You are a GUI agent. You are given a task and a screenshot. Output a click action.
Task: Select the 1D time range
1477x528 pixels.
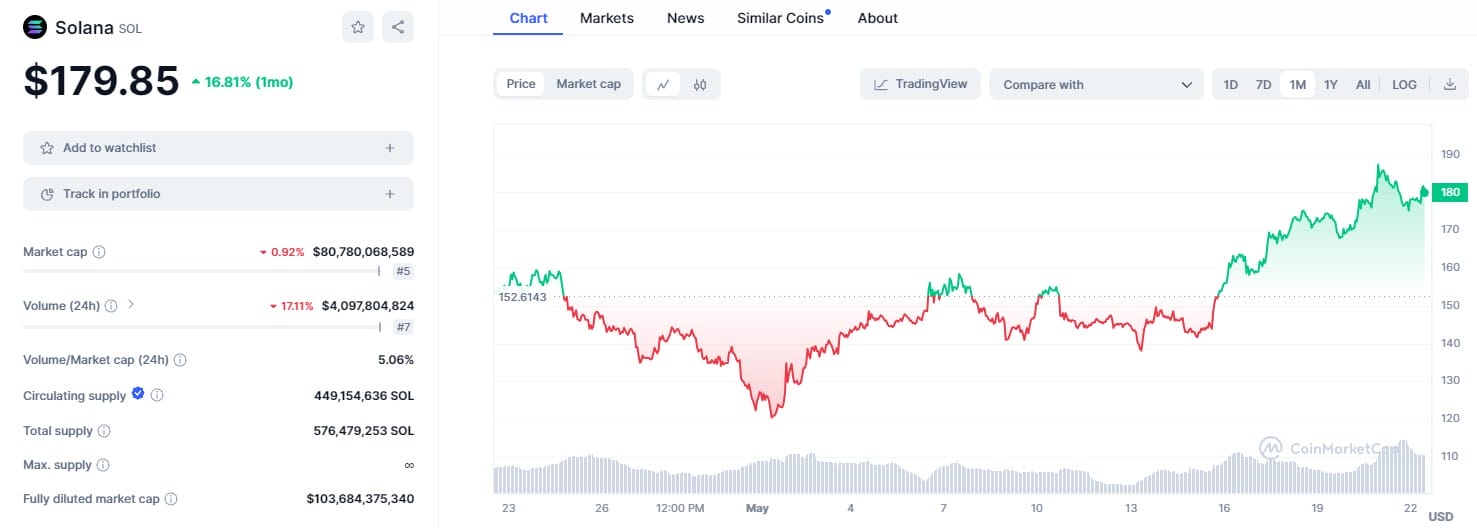pos(1231,85)
